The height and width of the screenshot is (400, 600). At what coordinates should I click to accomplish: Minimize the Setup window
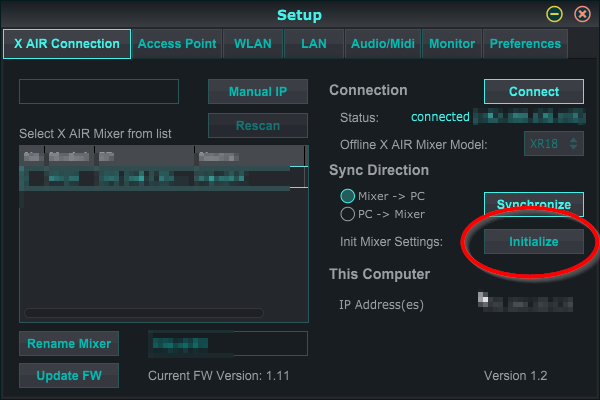pyautogui.click(x=554, y=15)
